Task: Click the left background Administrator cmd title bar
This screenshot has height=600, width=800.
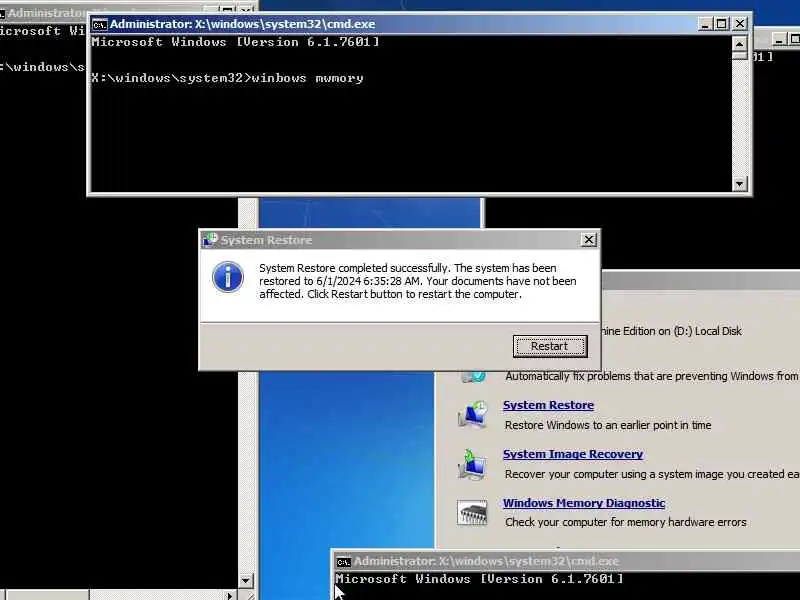Action: click(43, 12)
